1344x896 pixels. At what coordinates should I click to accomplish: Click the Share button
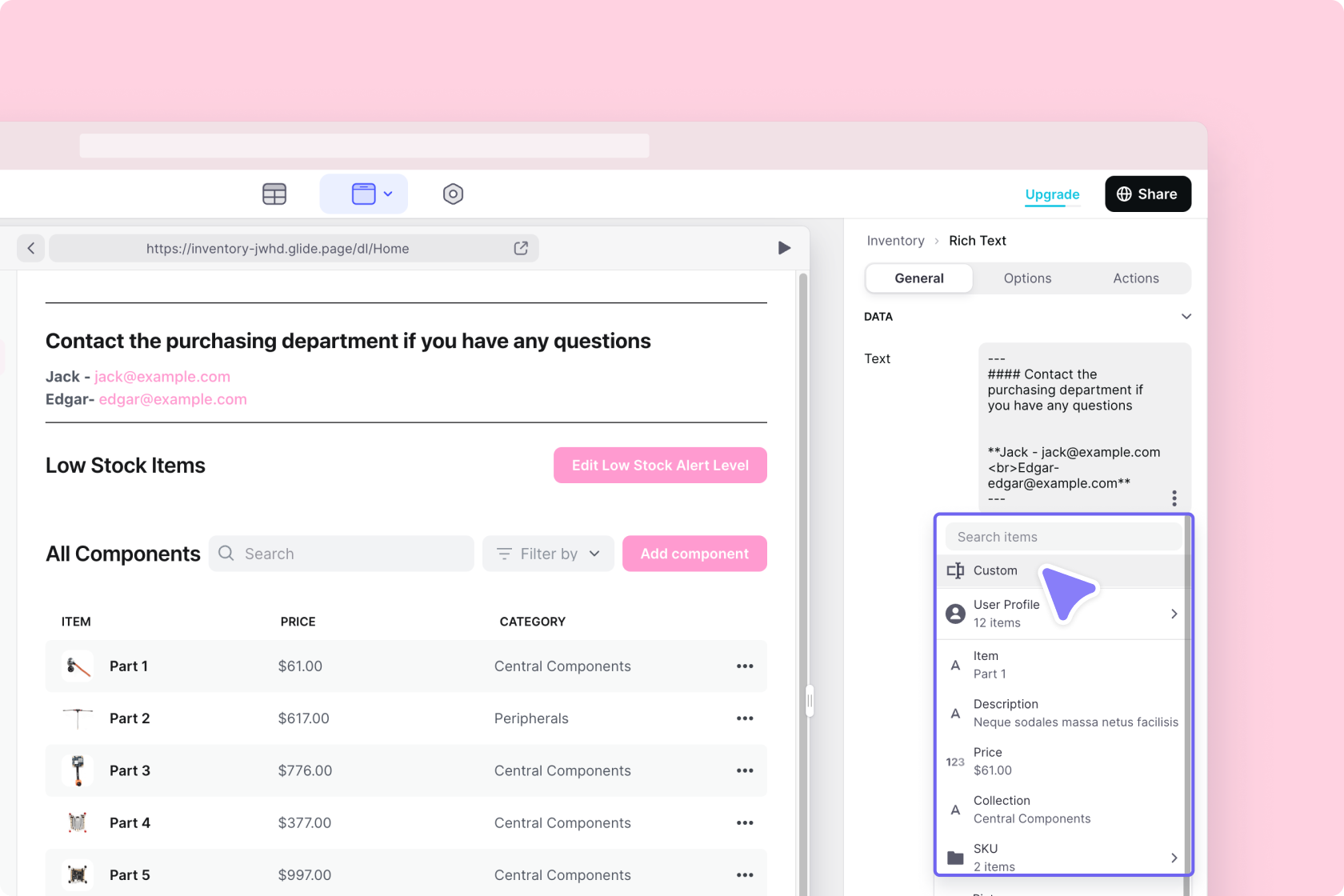(1147, 194)
